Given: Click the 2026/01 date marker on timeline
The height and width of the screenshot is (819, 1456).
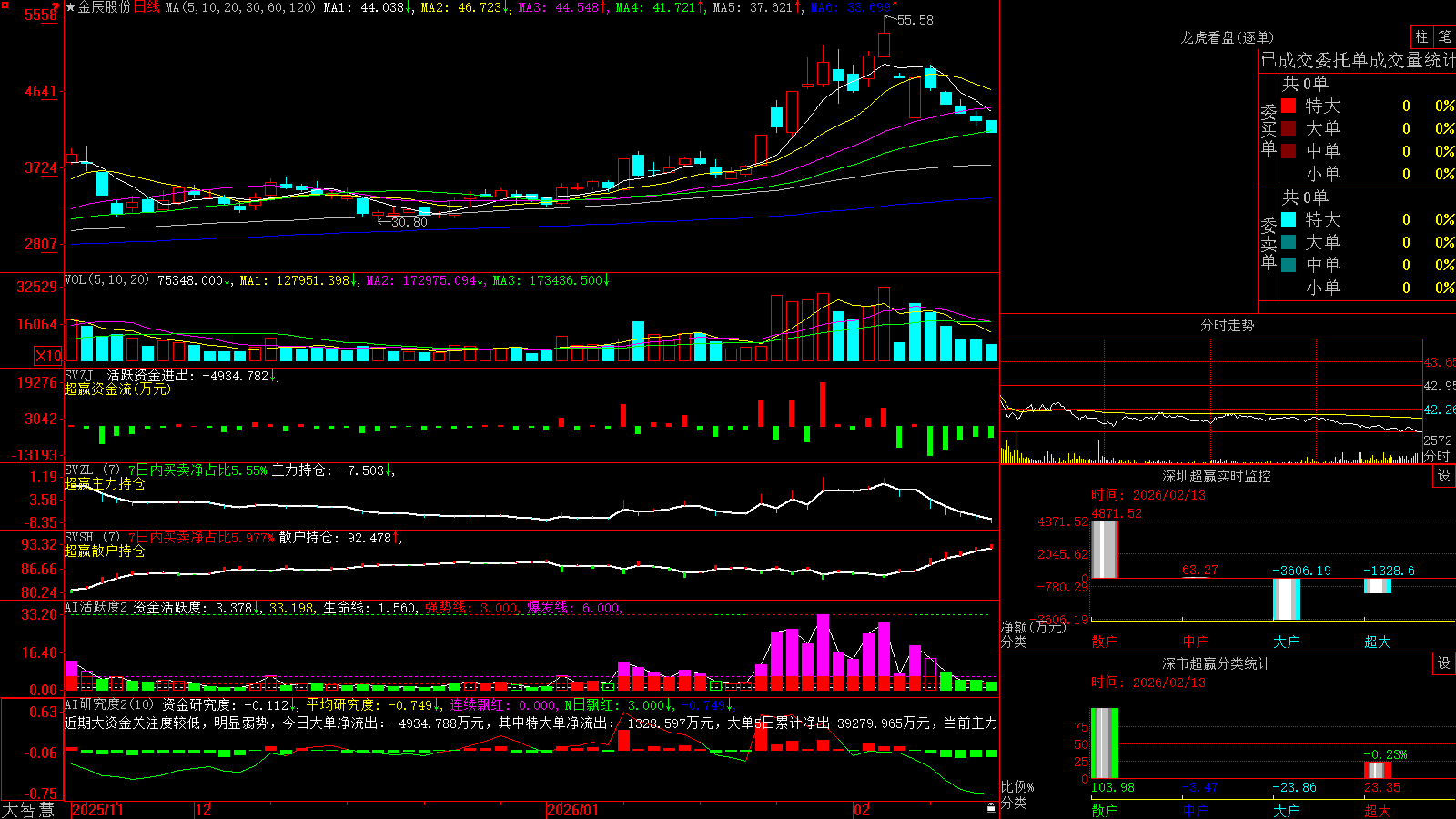Looking at the screenshot, I should point(572,810).
